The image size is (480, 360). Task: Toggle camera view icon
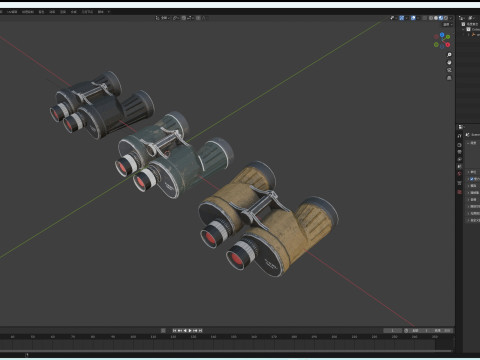coord(449,70)
